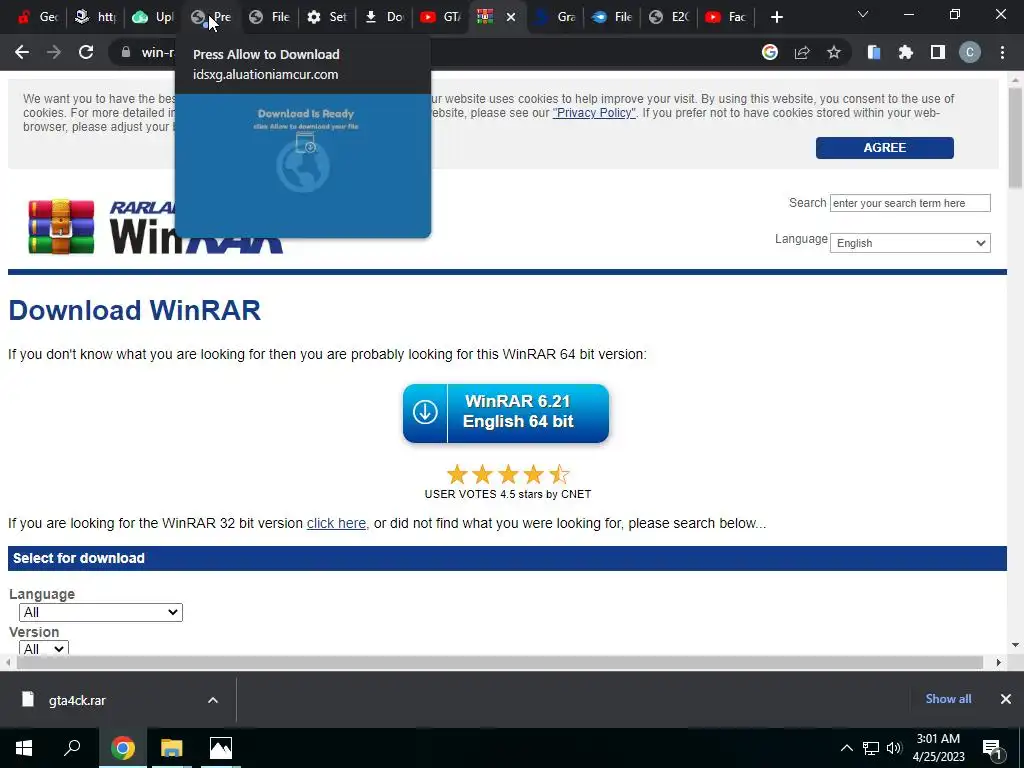Open the Geo tab
Screen dimensions: 1024x768
[x=38, y=17]
